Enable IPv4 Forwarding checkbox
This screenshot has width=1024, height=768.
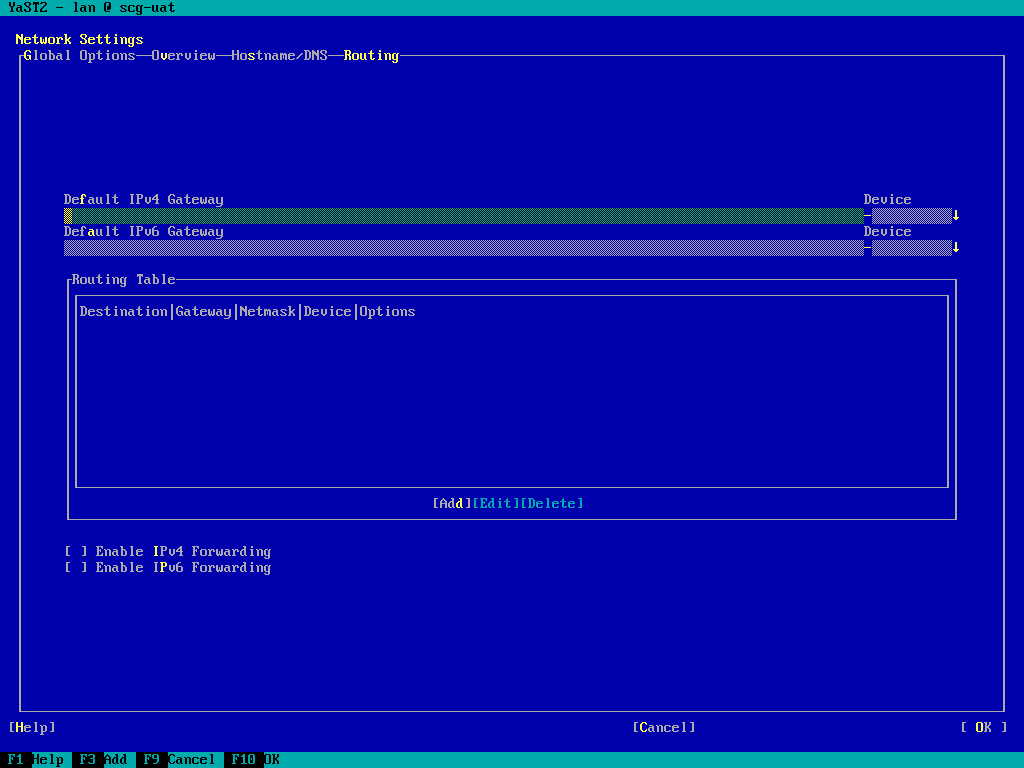(167, 551)
